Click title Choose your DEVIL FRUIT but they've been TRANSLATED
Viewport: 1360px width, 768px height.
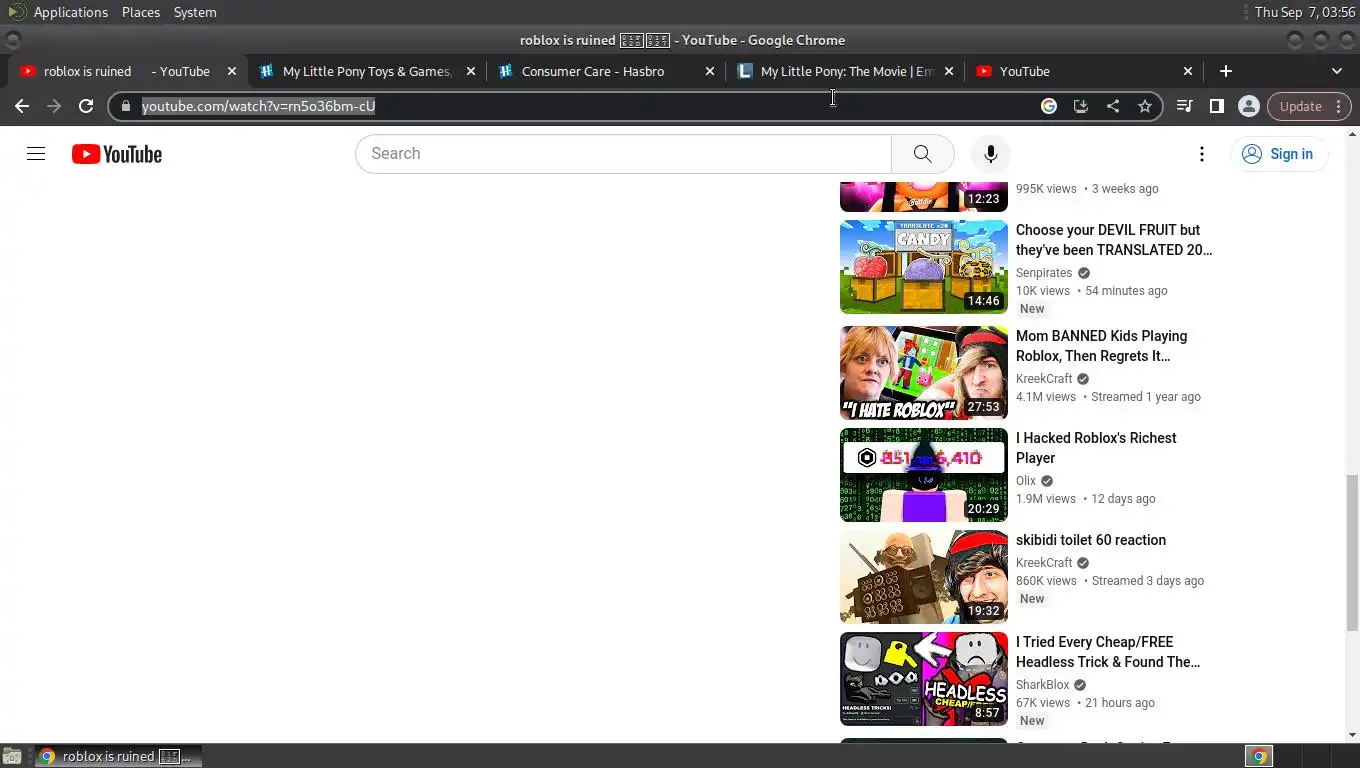1114,240
